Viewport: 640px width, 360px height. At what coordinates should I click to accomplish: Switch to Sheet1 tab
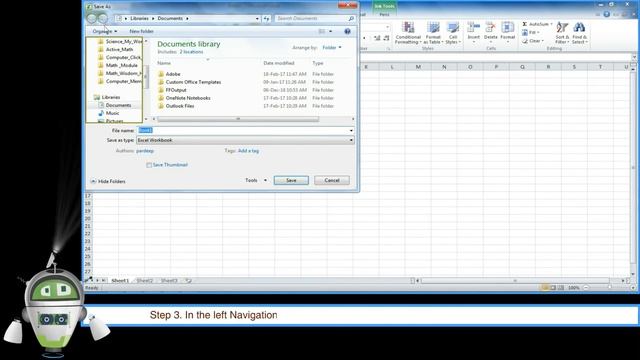click(120, 281)
